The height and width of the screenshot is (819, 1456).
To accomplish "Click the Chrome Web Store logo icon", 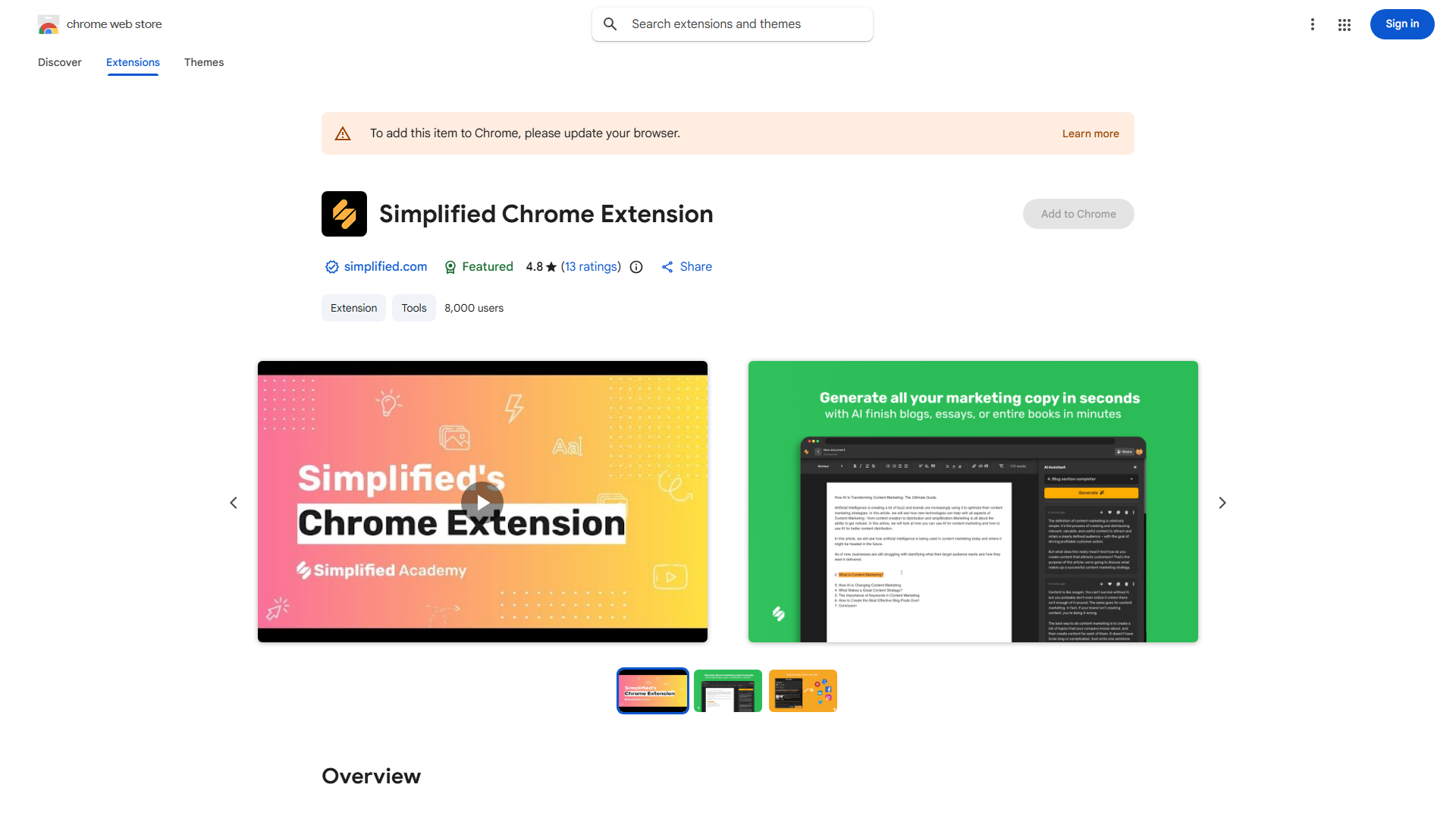I will tap(49, 25).
